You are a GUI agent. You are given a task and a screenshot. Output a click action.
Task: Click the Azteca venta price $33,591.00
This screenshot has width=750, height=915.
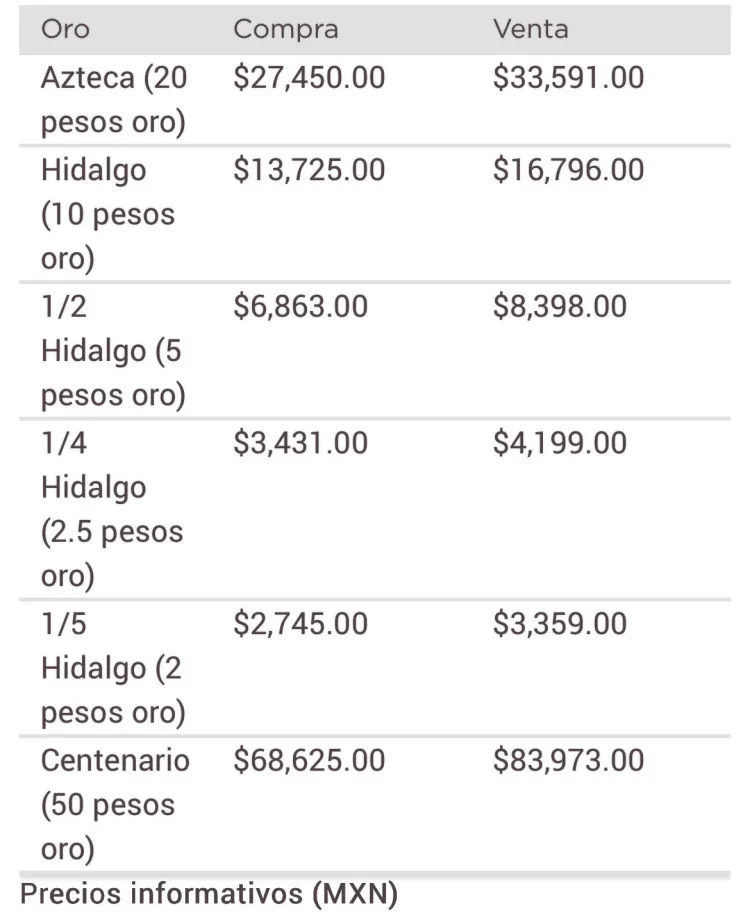pyautogui.click(x=568, y=78)
